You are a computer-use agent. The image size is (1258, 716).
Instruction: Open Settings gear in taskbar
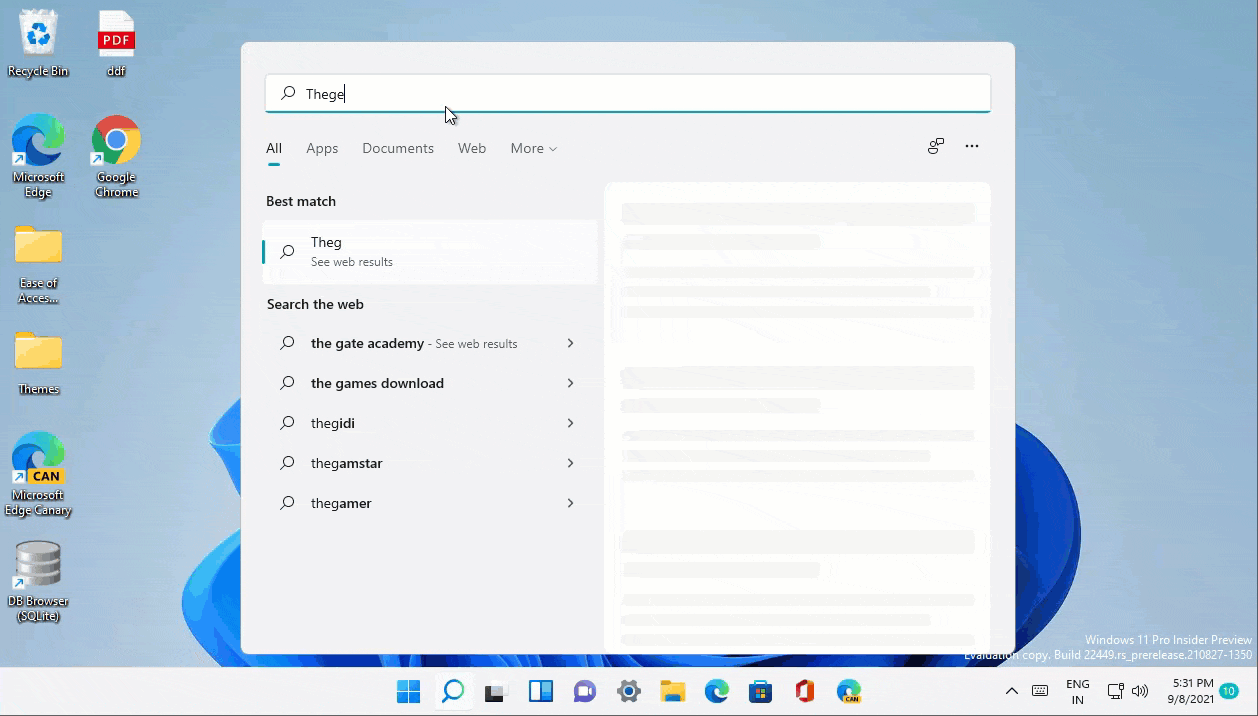pos(628,691)
